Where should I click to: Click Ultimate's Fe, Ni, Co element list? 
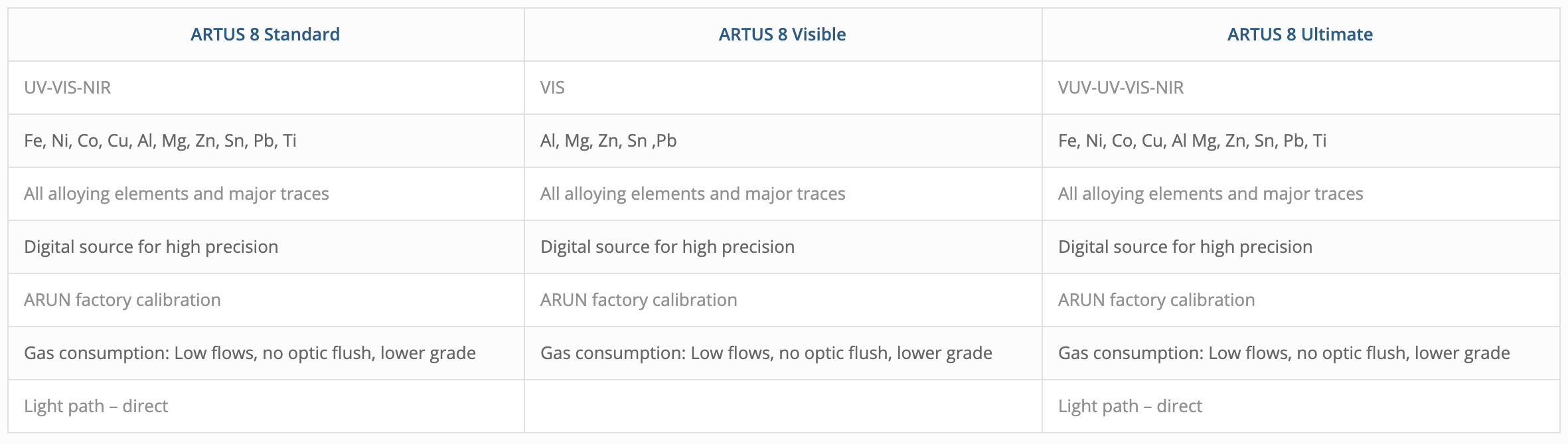pyautogui.click(x=1192, y=141)
